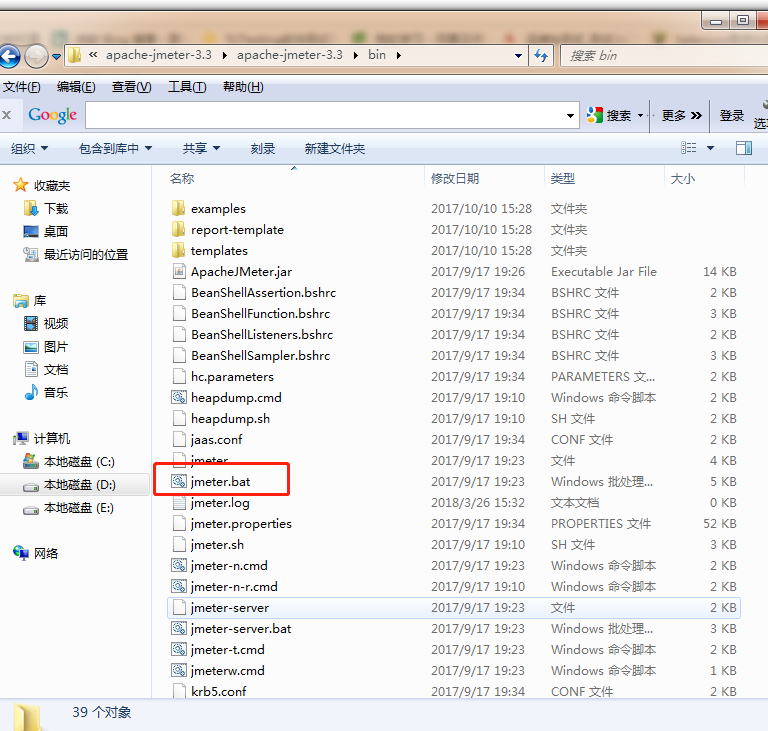Expand the address bar history dropdown
Screen dimensions: 768x731
(518, 56)
